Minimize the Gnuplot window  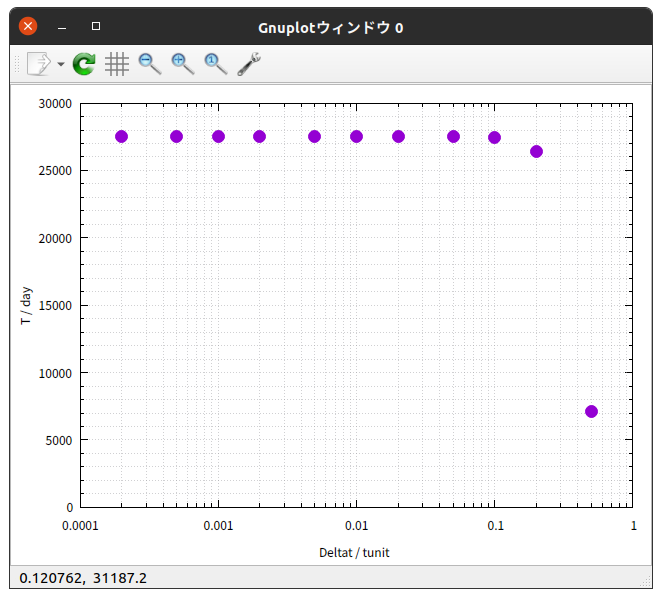pos(62,27)
